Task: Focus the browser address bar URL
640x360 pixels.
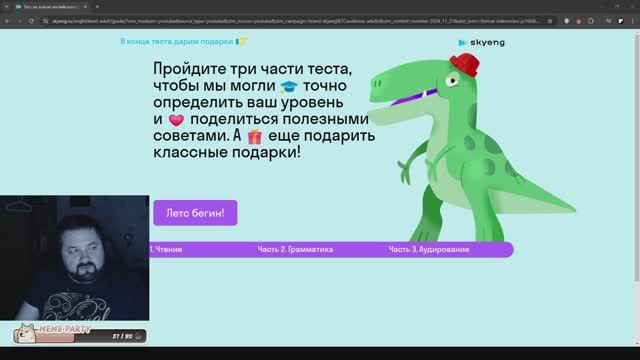Action: [296, 21]
